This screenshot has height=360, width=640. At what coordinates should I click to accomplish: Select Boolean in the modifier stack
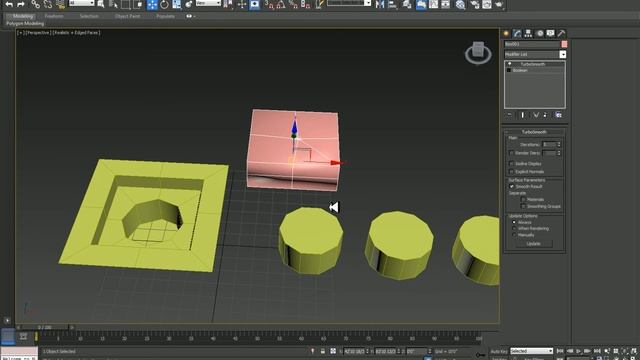coord(520,71)
